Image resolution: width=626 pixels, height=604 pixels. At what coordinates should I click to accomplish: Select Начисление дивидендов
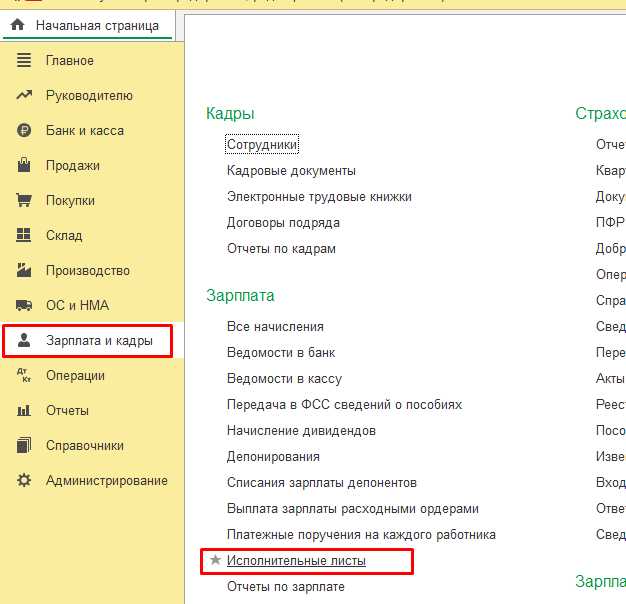point(301,431)
